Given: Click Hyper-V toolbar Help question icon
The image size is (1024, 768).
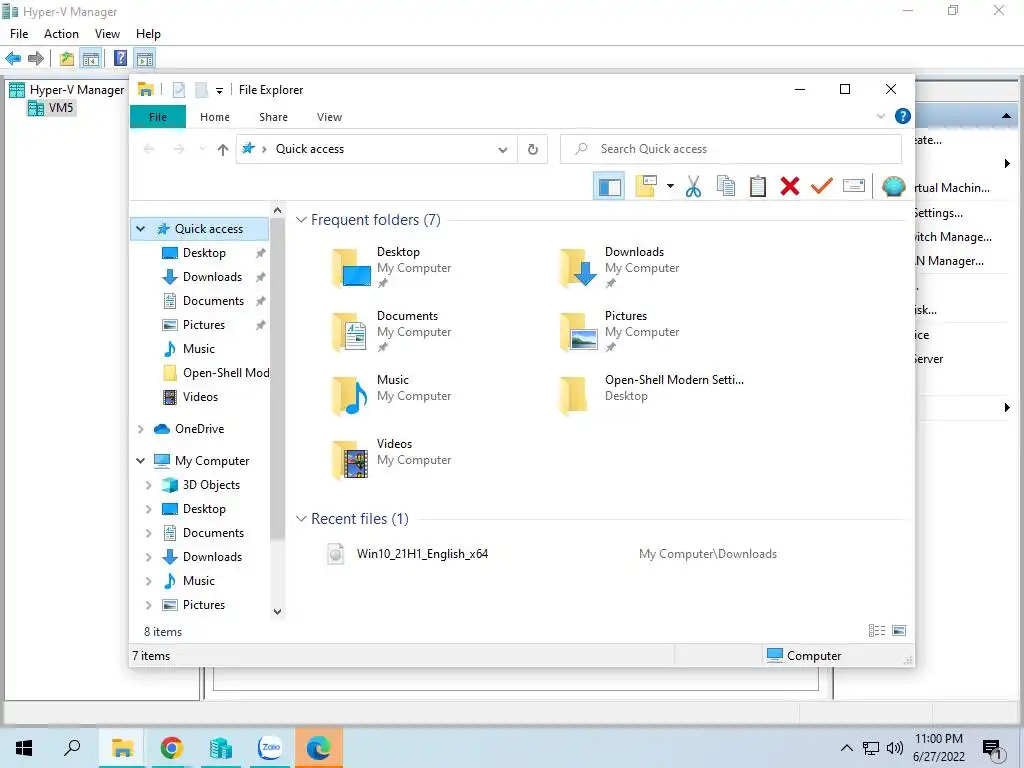Looking at the screenshot, I should click(120, 59).
